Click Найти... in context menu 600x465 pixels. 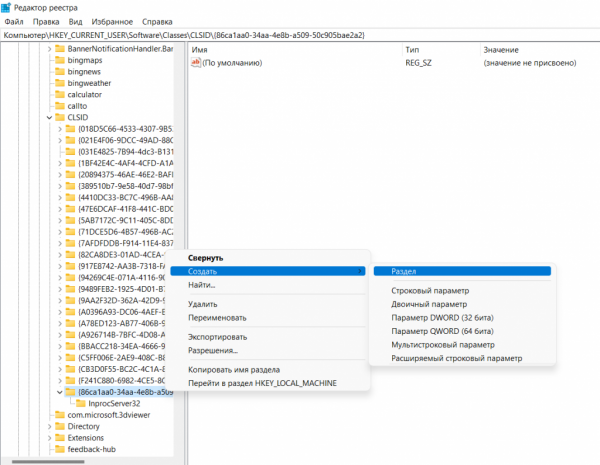point(201,285)
